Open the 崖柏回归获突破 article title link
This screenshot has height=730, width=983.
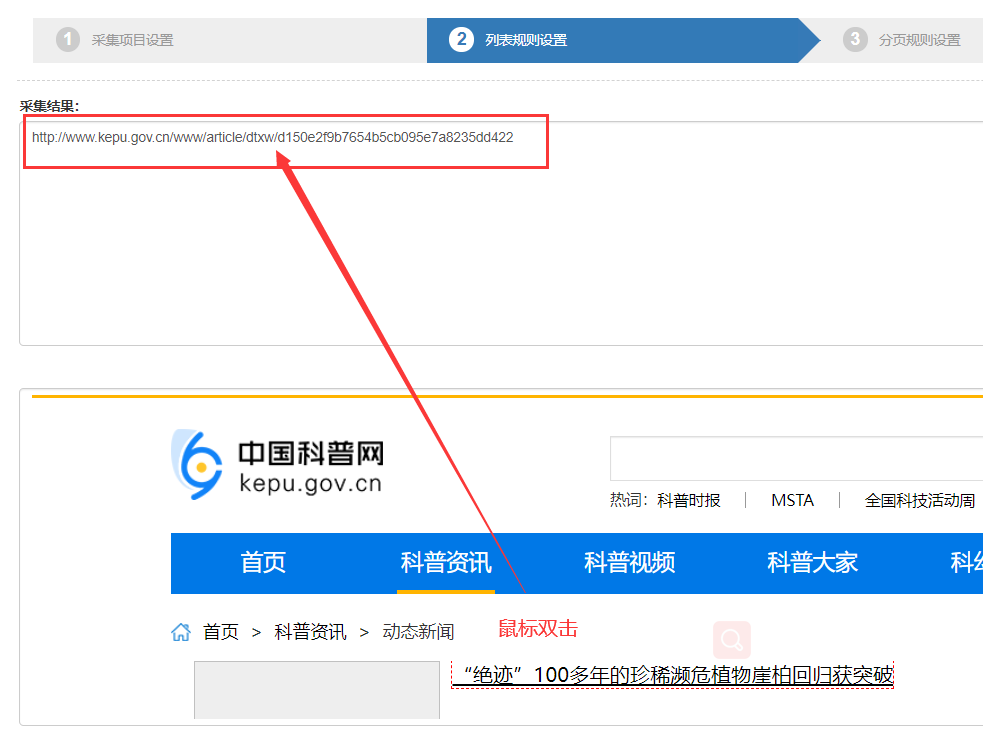click(672, 676)
